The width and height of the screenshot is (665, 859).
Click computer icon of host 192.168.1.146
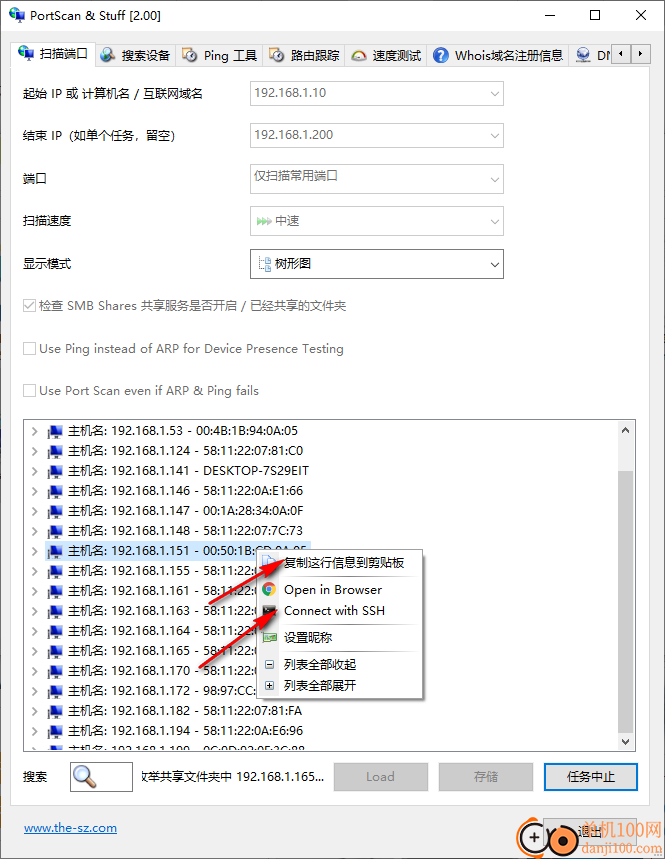(55, 491)
